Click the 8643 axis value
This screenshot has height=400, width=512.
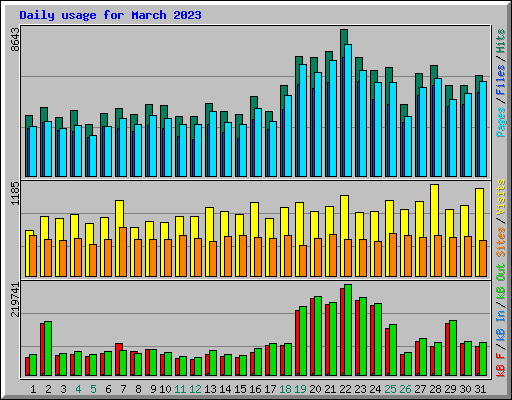(x=15, y=39)
